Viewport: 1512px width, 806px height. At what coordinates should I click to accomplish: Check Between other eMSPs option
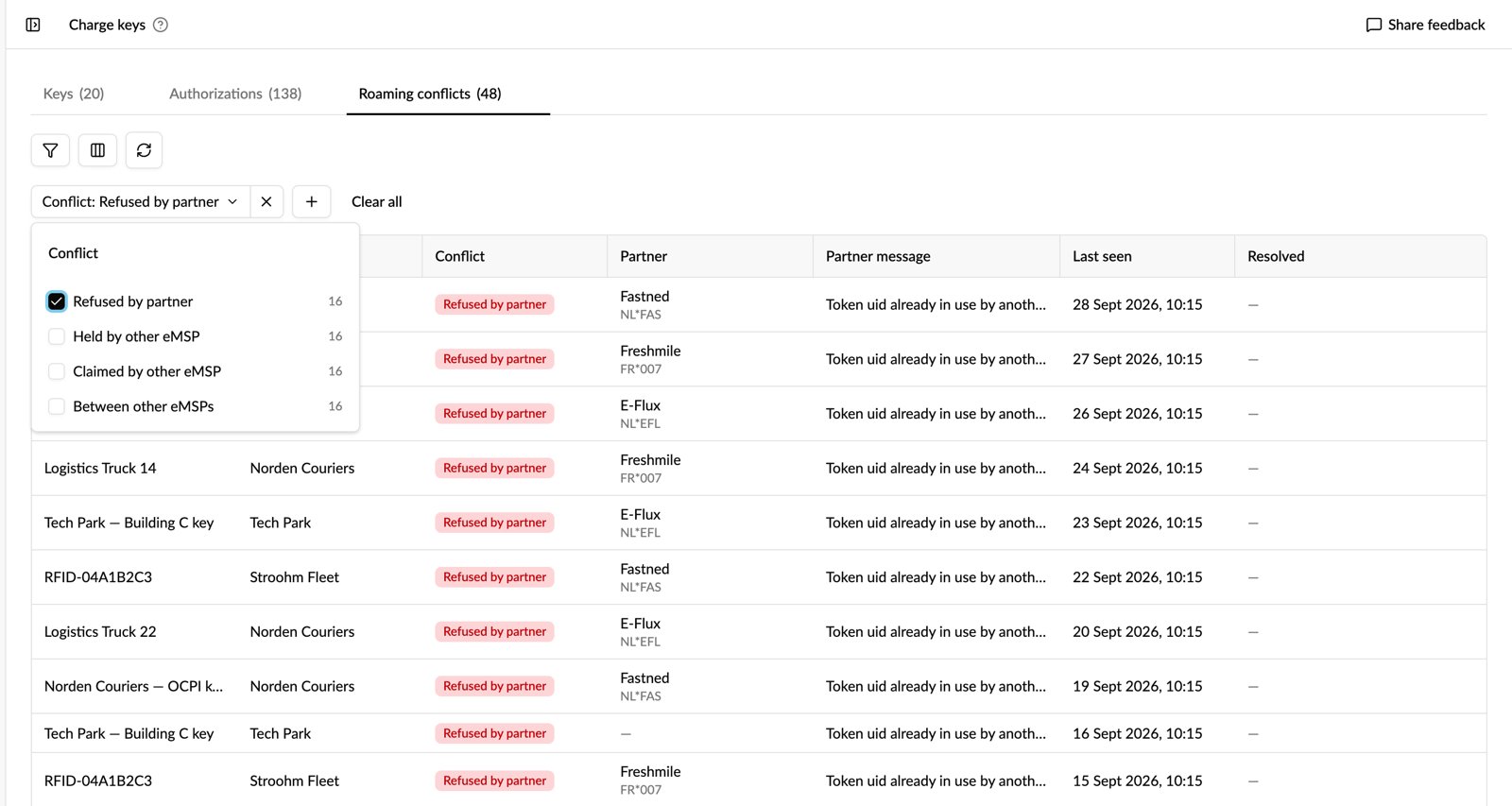[x=57, y=406]
